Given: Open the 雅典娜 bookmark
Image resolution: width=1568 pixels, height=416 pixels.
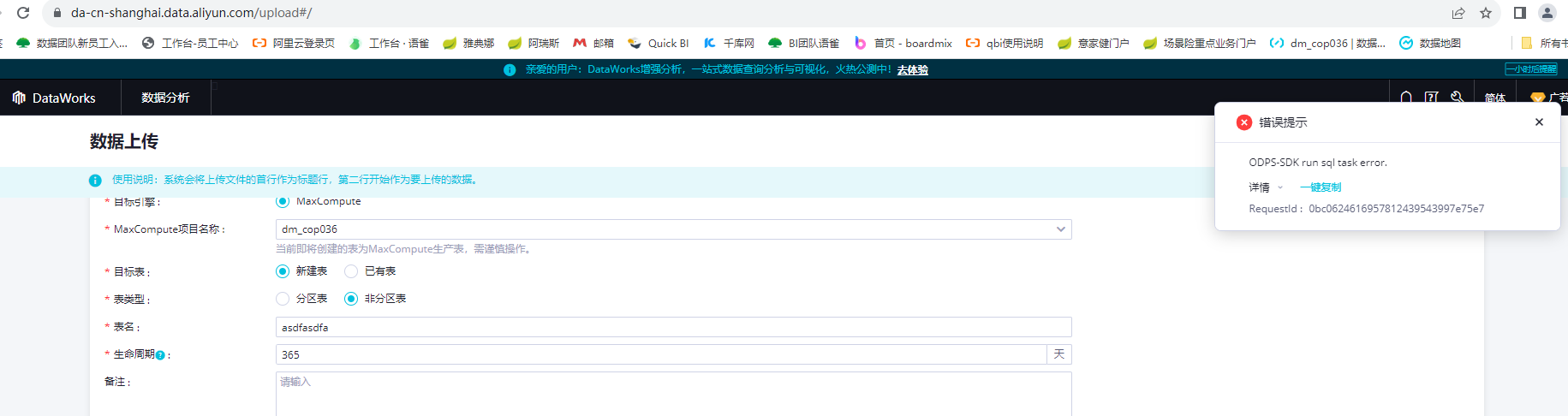Looking at the screenshot, I should click(x=468, y=43).
